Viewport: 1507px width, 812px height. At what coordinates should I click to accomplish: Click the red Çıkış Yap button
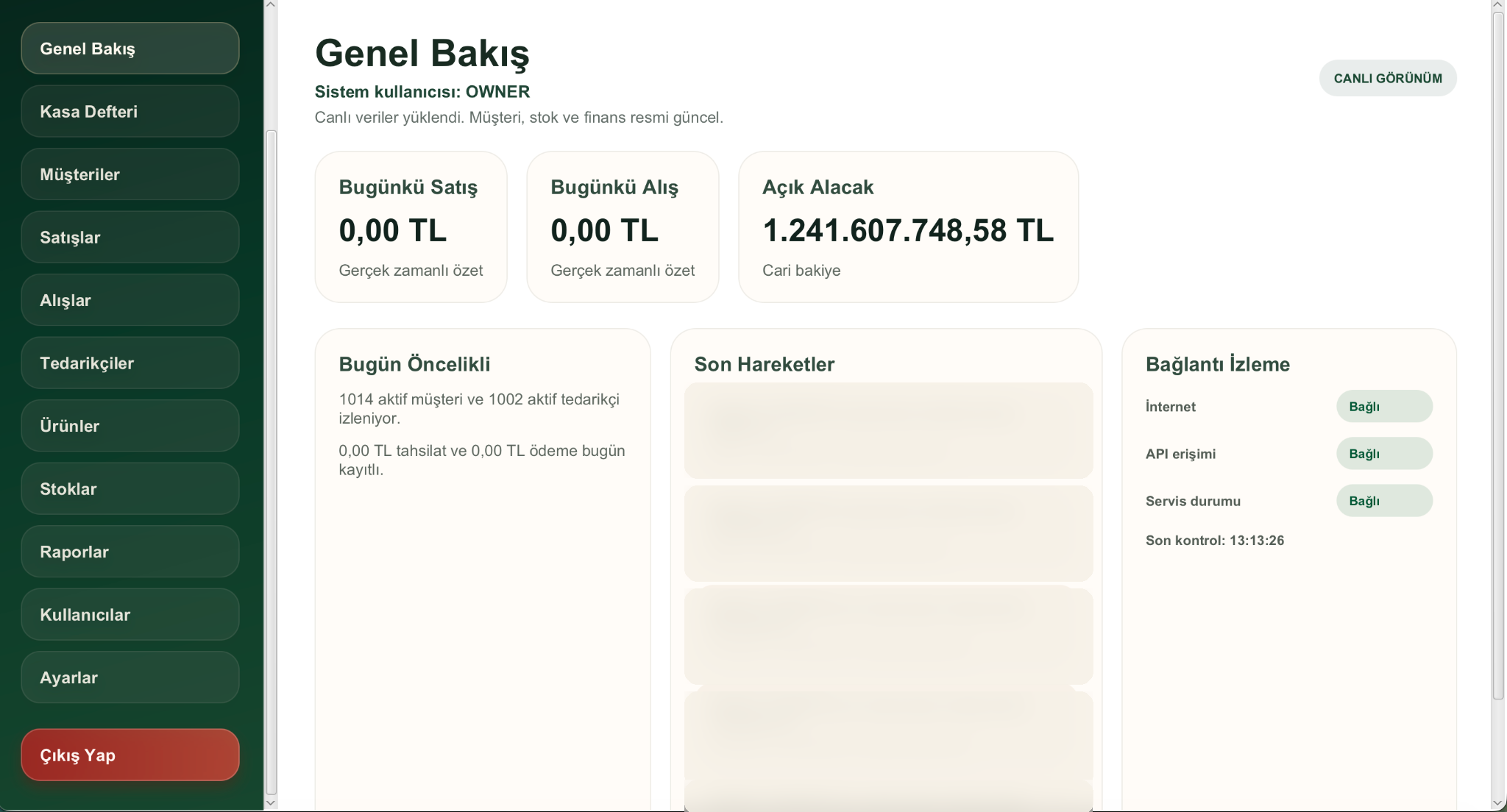click(130, 755)
